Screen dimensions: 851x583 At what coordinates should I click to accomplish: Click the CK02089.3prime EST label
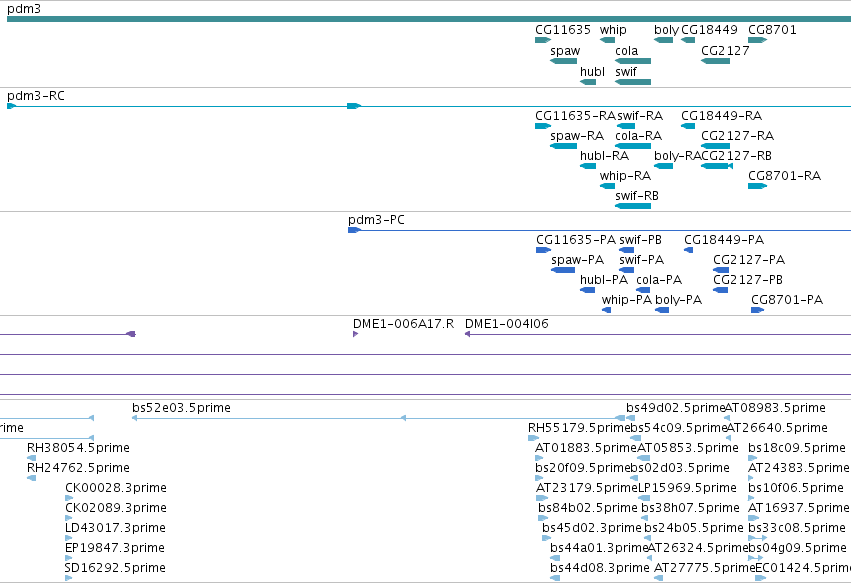[116, 509]
